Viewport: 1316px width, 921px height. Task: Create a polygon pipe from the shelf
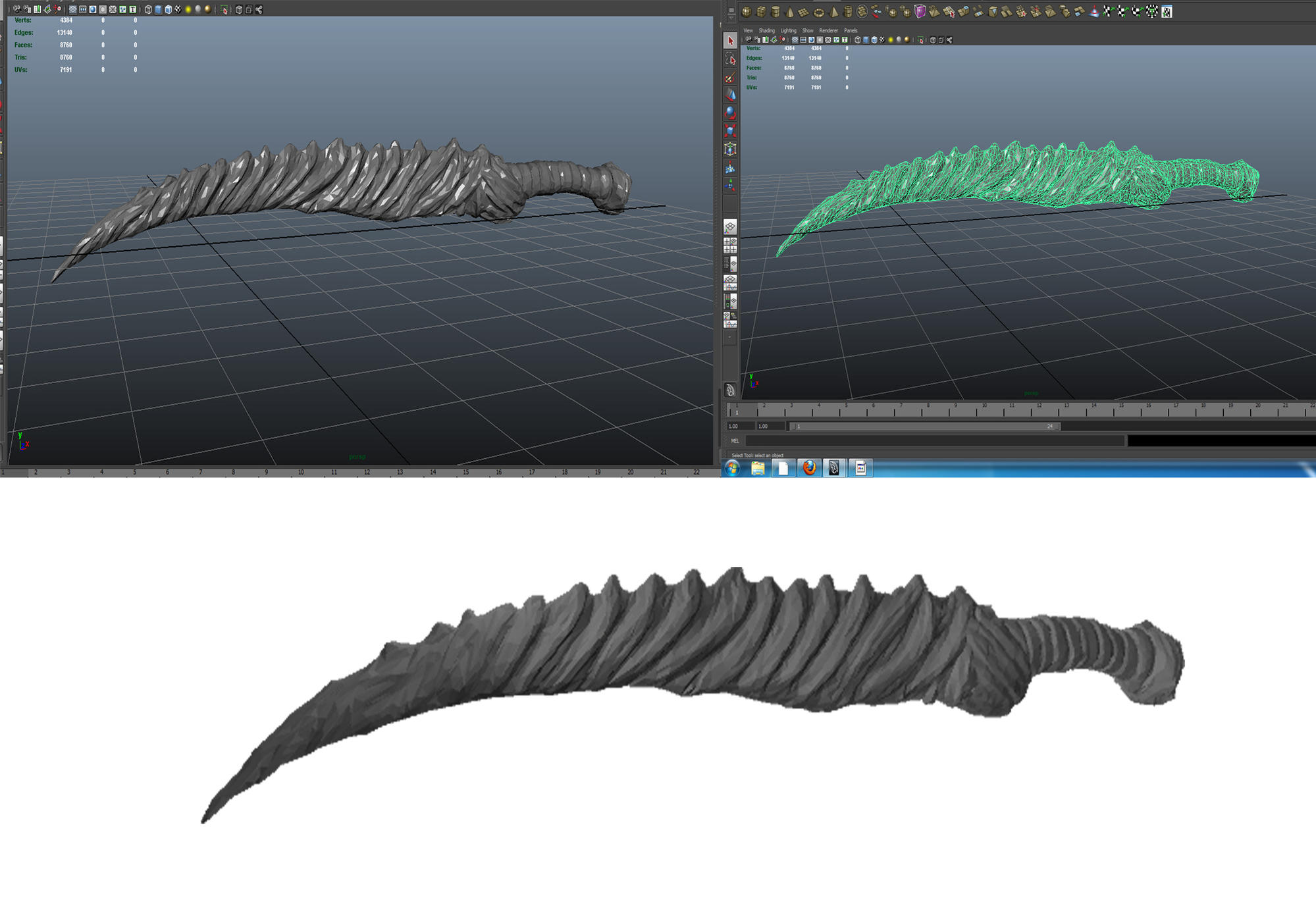click(x=848, y=11)
